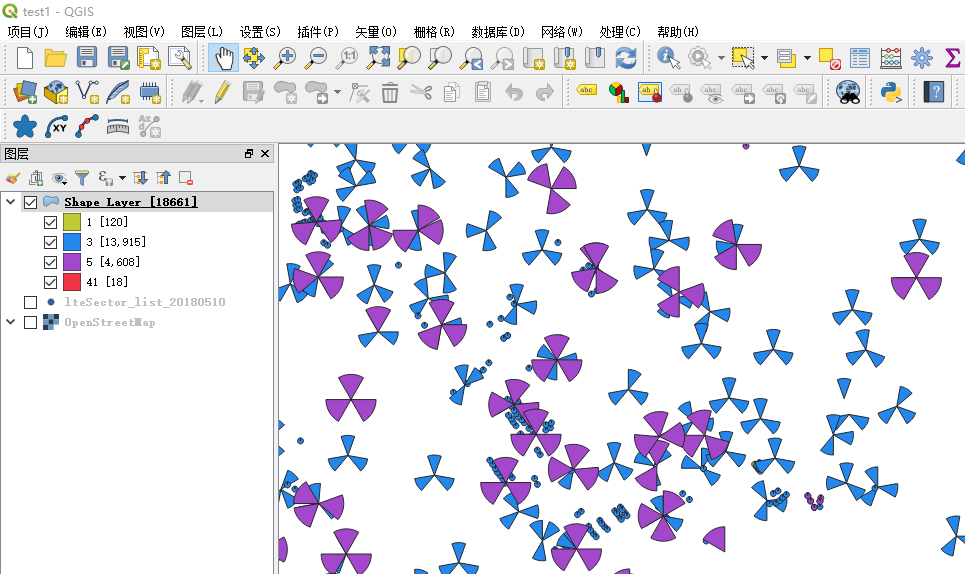Image resolution: width=965 pixels, height=574 pixels.
Task: Open dropdown beside the select by form icon
Action: pyautogui.click(x=807, y=58)
